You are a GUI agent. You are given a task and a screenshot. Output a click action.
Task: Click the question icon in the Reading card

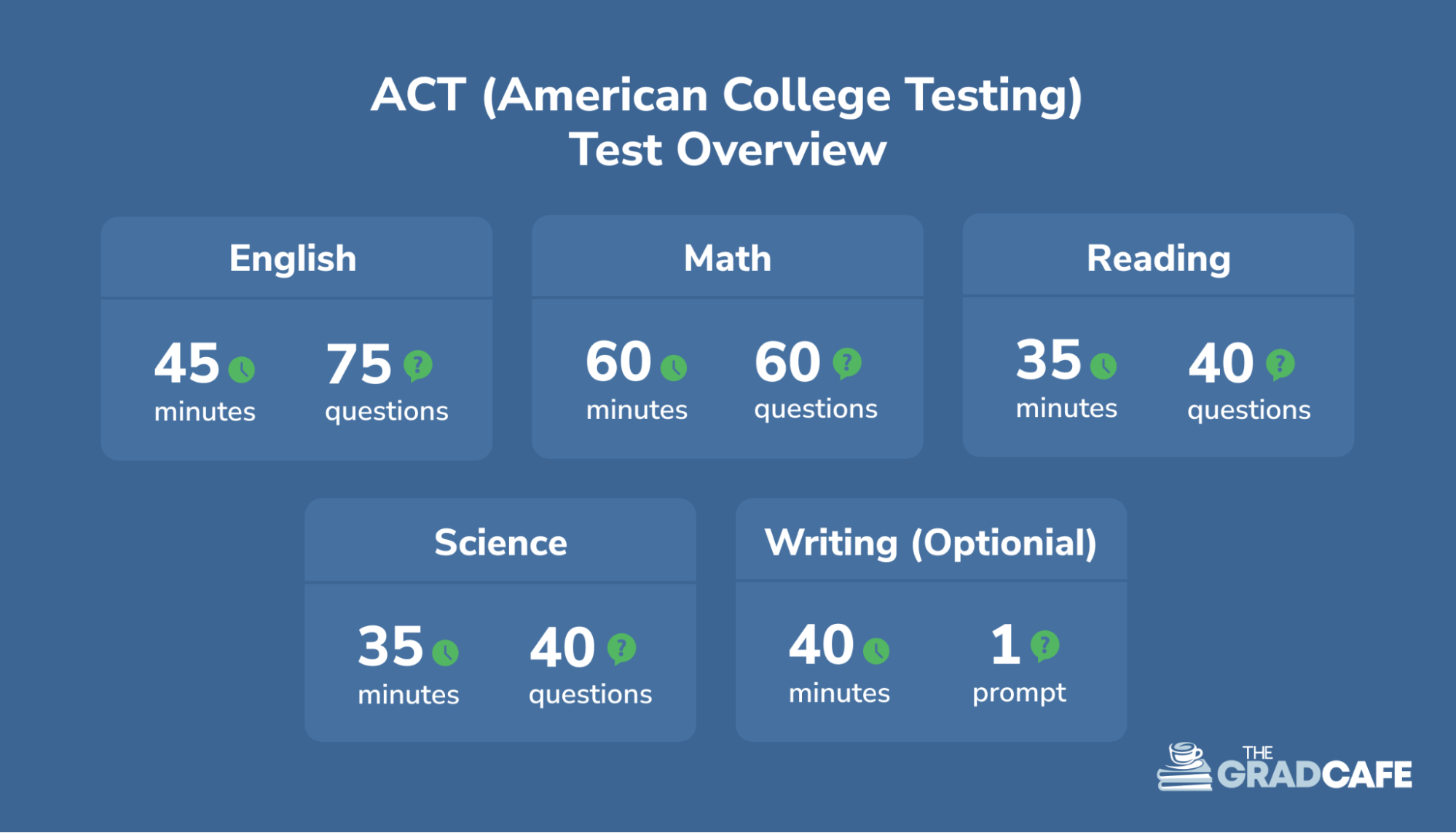[1280, 364]
